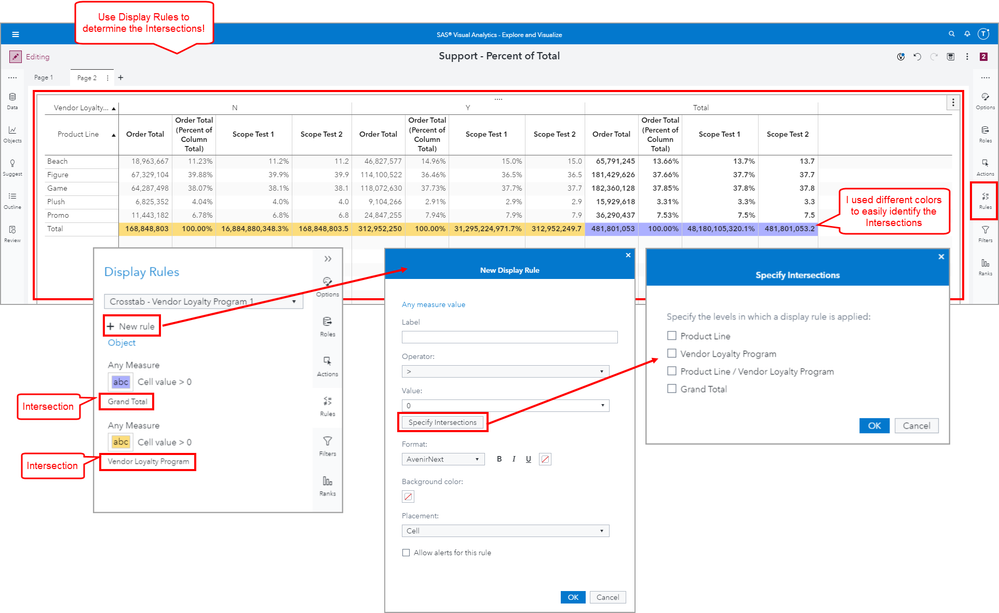Open the AvenirNext font dropdown

point(443,459)
